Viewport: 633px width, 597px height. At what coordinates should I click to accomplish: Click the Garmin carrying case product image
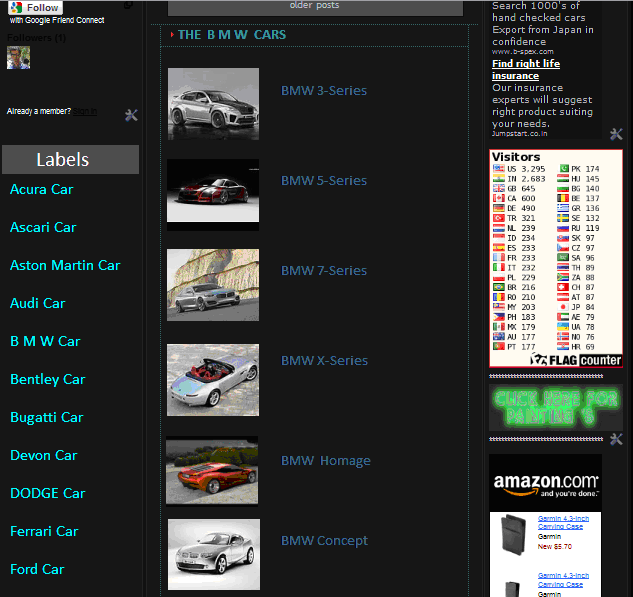click(x=514, y=534)
